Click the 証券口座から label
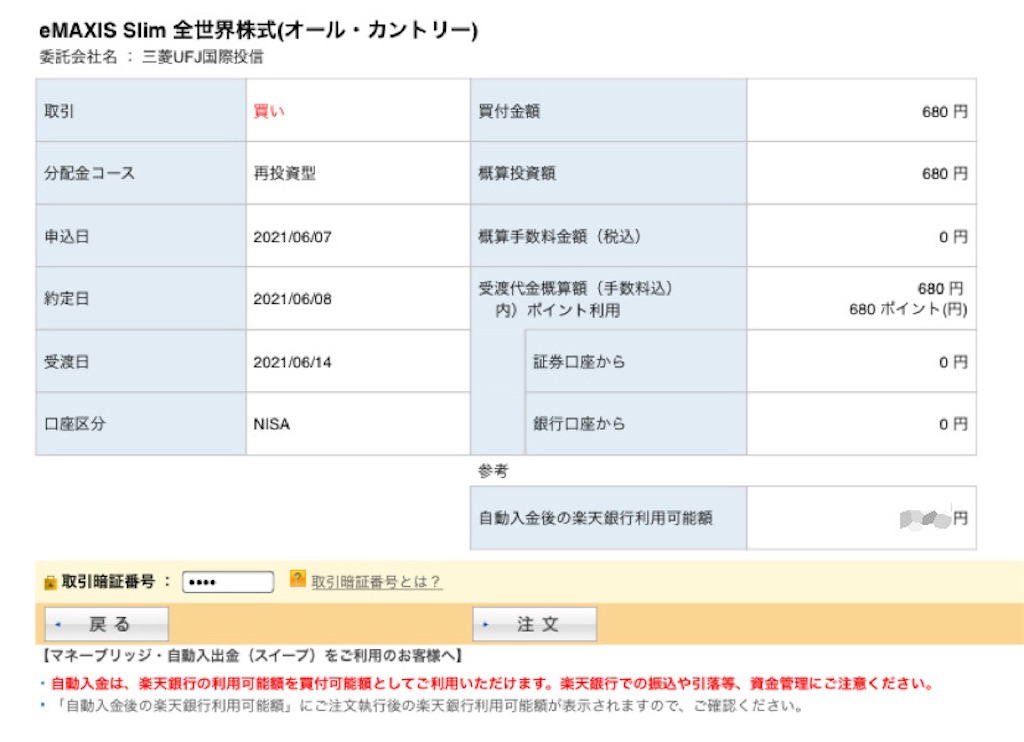The width and height of the screenshot is (1024, 742). click(x=579, y=363)
